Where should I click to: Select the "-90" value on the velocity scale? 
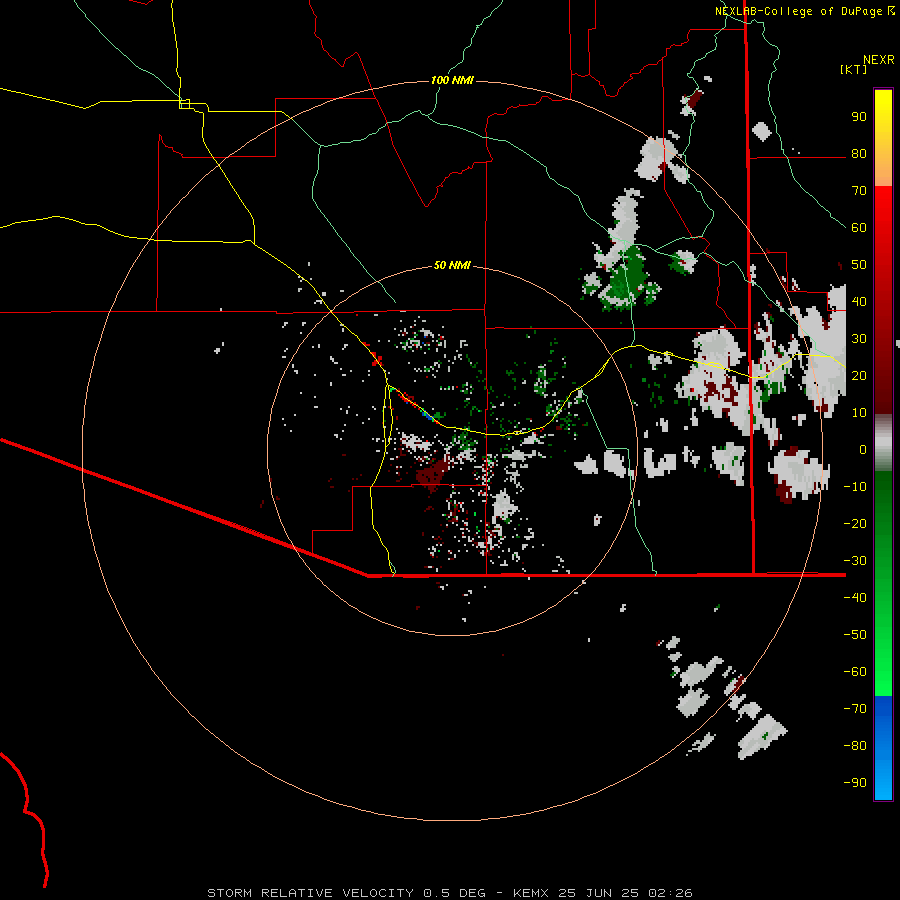[855, 783]
